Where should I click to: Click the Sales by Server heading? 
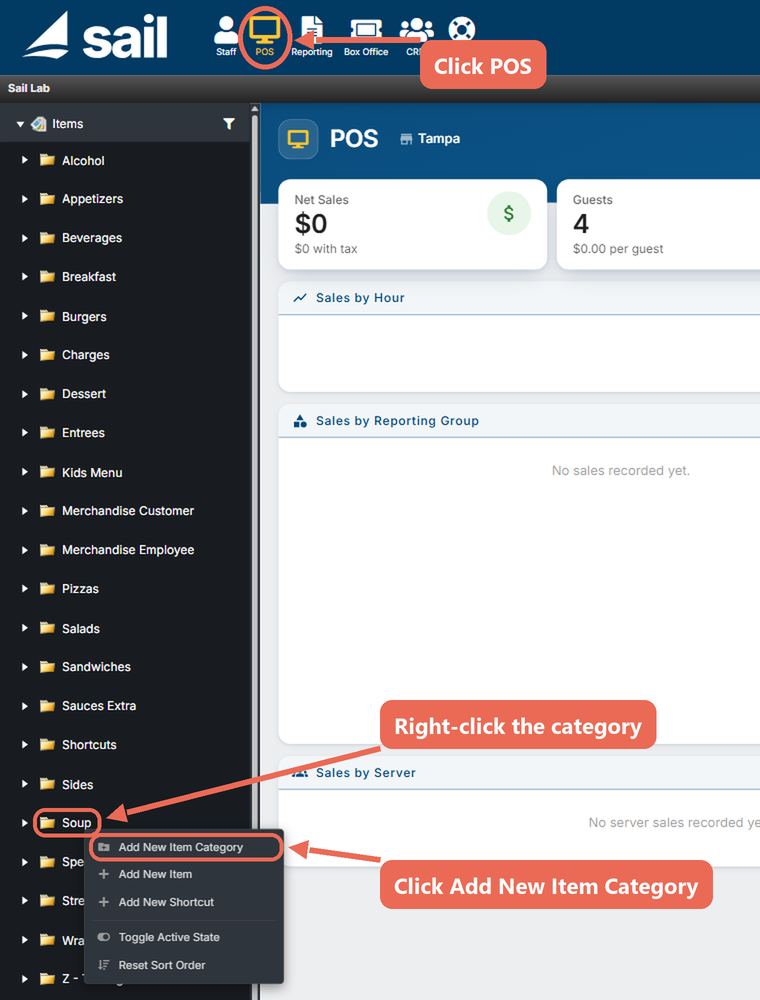(366, 773)
